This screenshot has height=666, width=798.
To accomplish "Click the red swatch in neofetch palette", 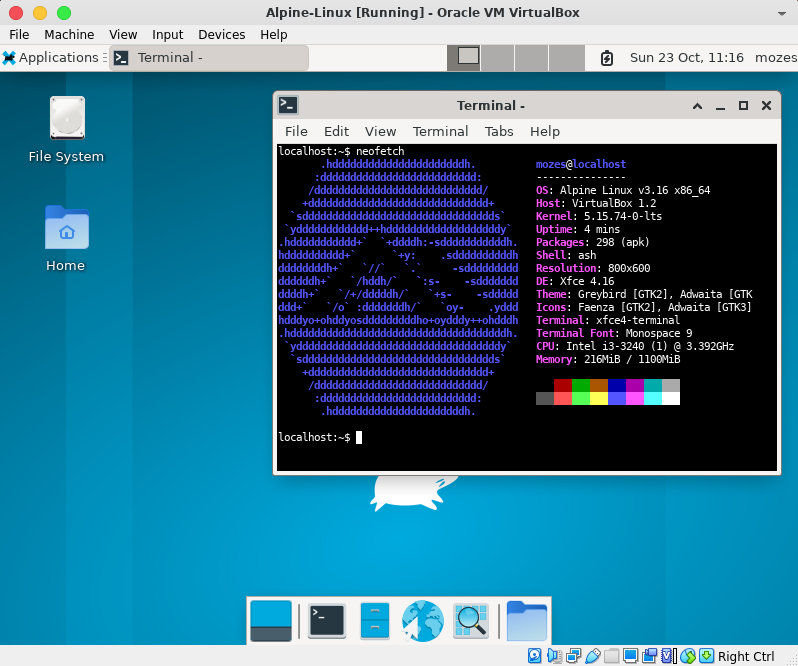I will [x=563, y=385].
